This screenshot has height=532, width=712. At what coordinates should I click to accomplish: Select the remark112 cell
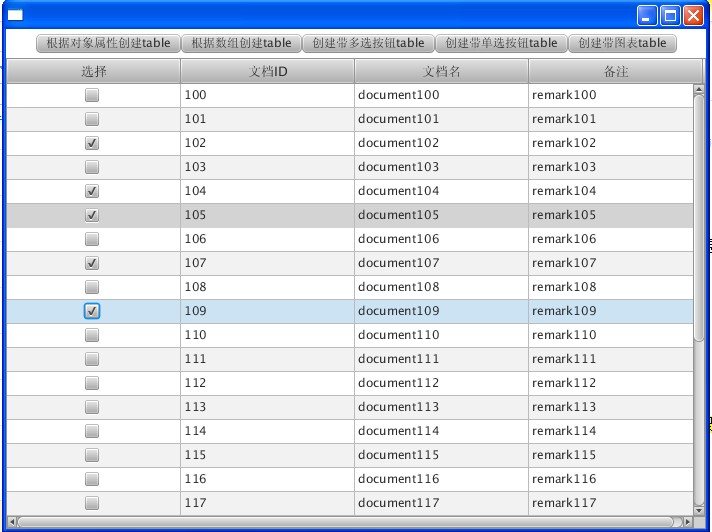[x=611, y=383]
